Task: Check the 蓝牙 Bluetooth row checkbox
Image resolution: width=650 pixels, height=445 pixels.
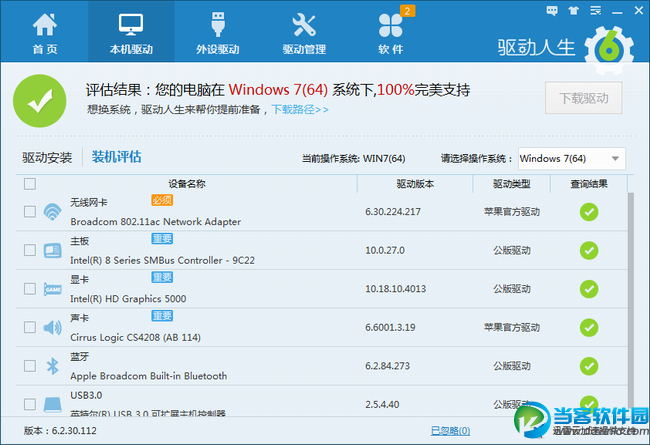Action: tap(30, 366)
